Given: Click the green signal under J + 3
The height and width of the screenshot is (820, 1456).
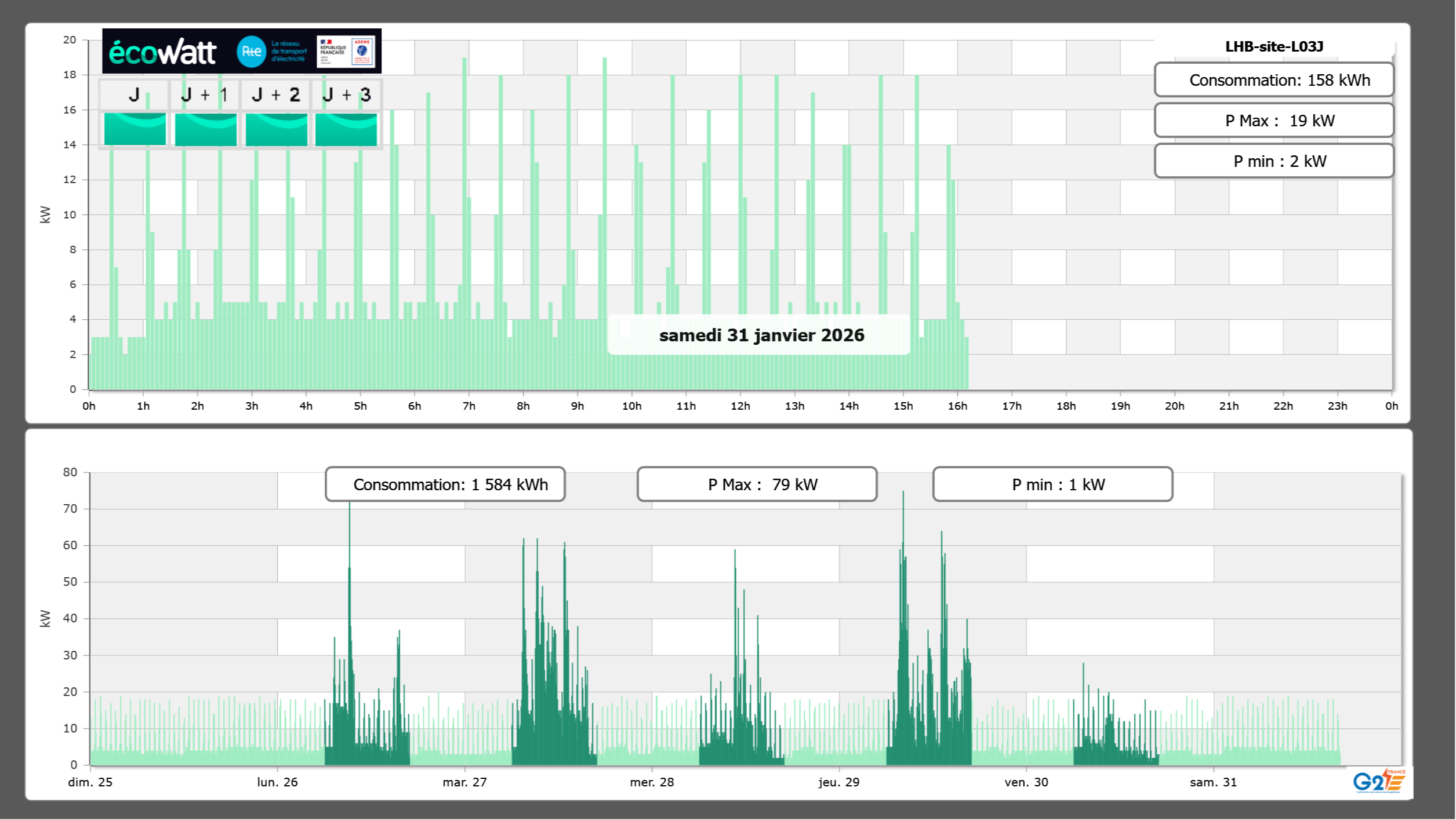Looking at the screenshot, I should pyautogui.click(x=346, y=129).
